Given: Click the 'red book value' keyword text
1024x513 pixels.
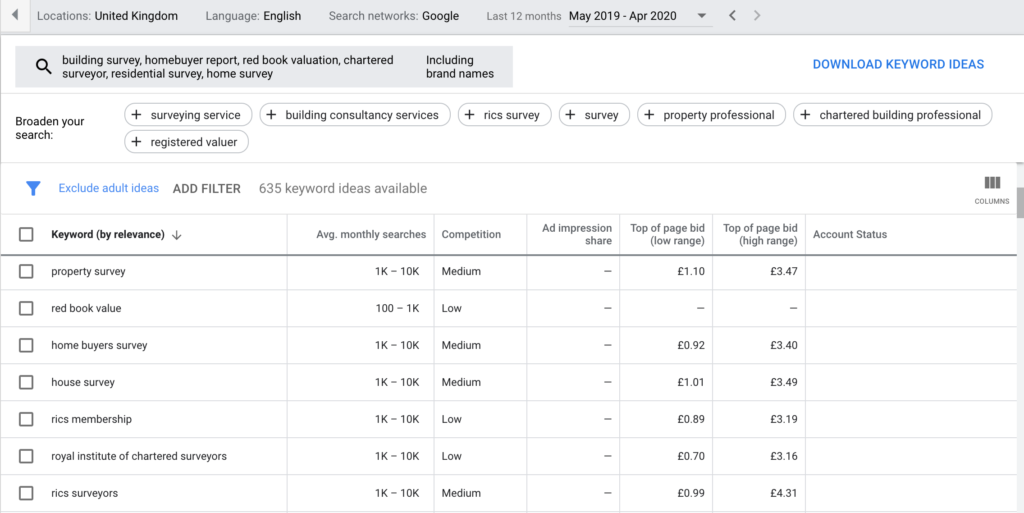Looking at the screenshot, I should (x=86, y=308).
